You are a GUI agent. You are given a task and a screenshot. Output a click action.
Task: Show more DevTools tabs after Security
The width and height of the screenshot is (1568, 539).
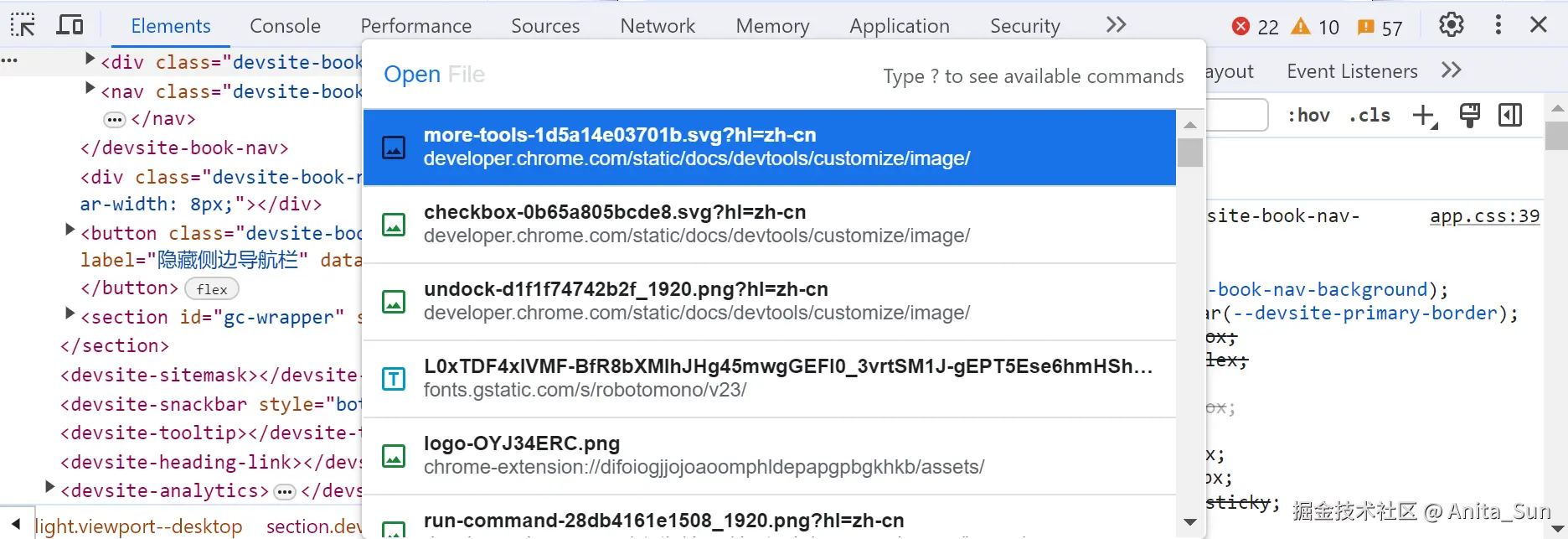[x=1116, y=25]
